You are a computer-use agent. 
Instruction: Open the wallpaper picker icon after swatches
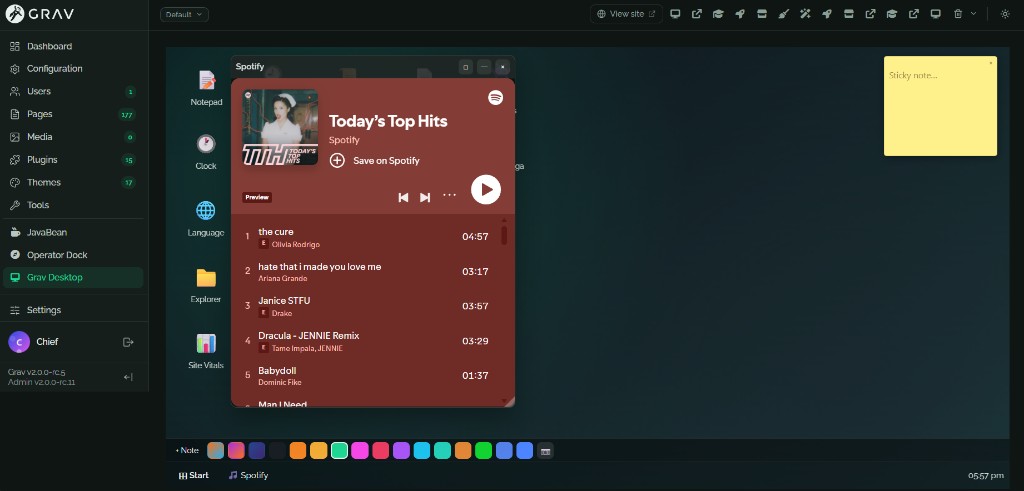545,451
